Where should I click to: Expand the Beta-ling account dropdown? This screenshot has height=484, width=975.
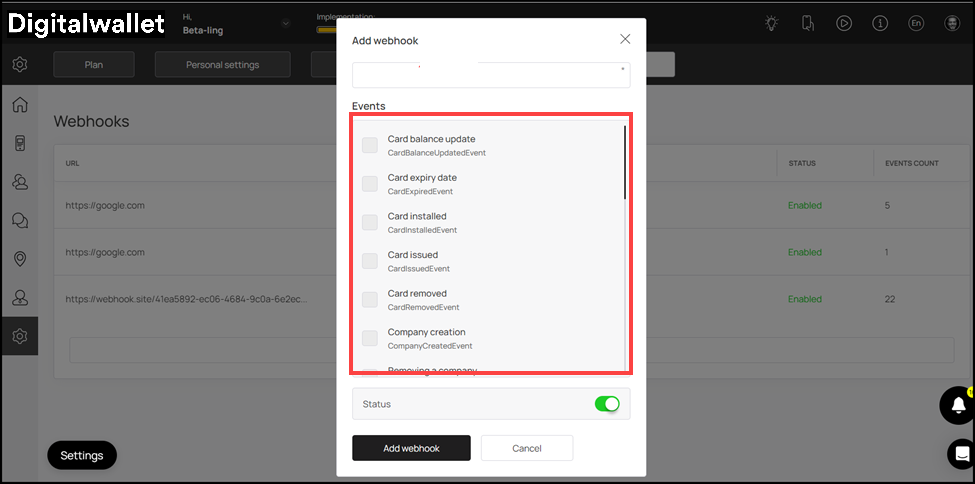coord(285,24)
